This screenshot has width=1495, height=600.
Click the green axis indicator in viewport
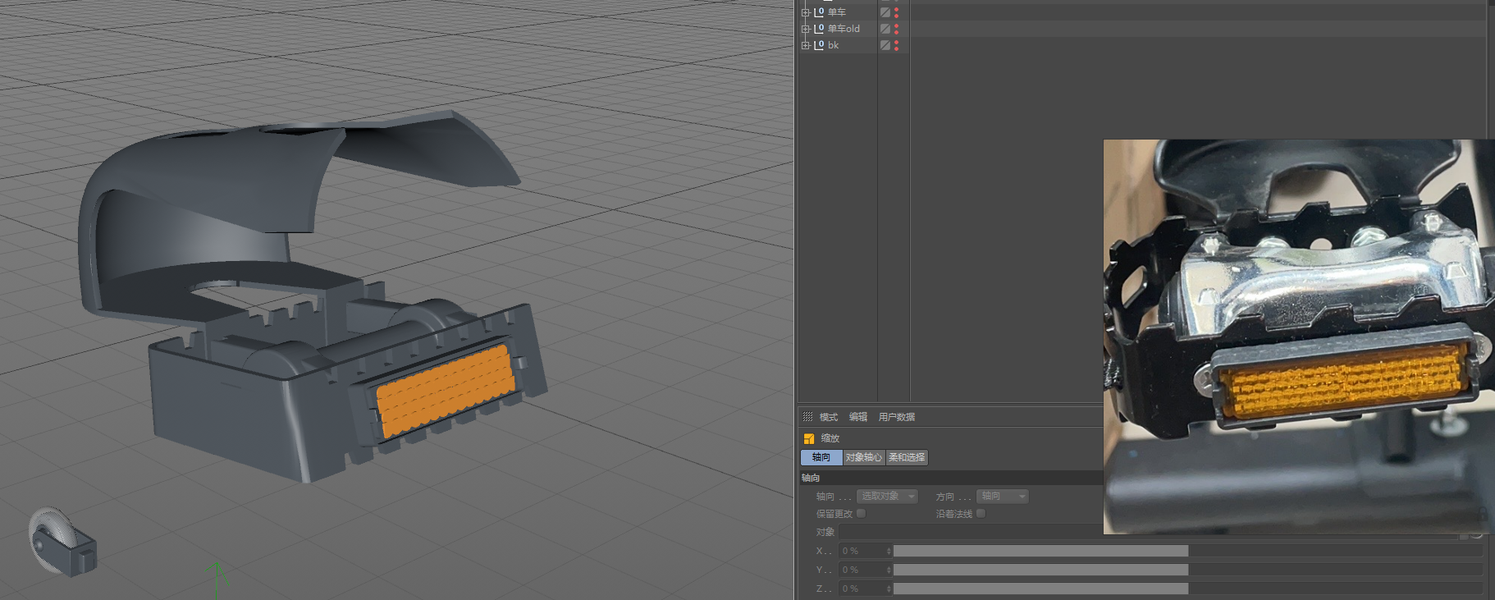216,579
